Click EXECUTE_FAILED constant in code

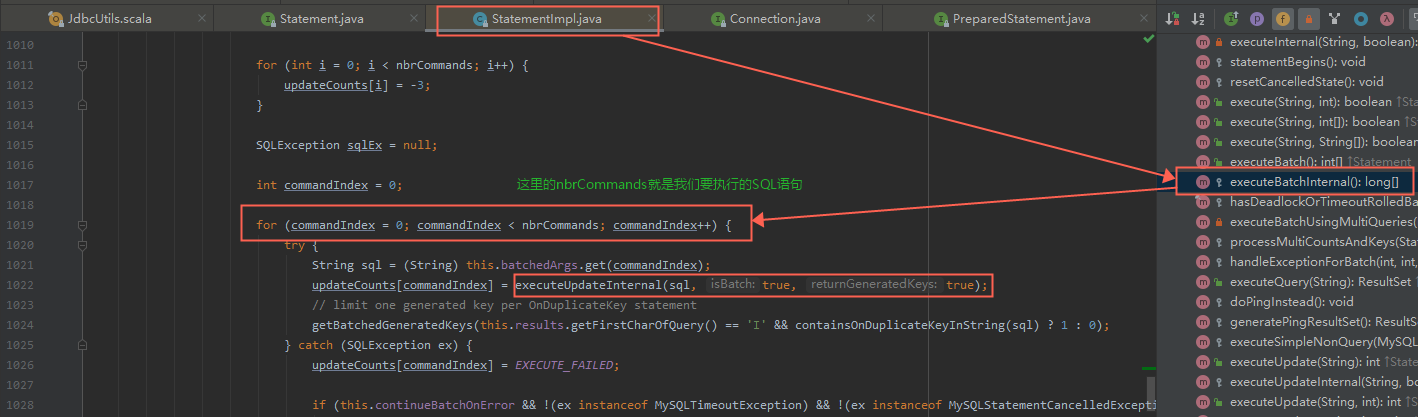point(566,365)
